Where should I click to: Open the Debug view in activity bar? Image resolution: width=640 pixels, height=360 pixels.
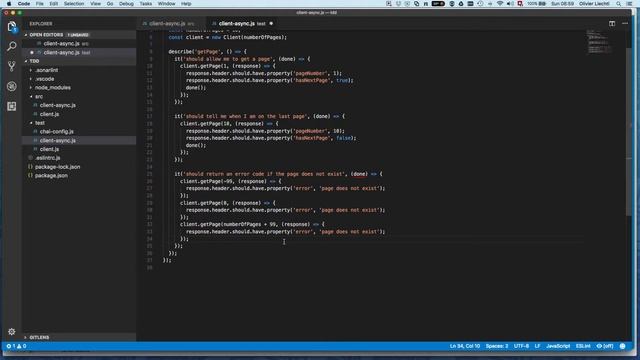pos(11,86)
